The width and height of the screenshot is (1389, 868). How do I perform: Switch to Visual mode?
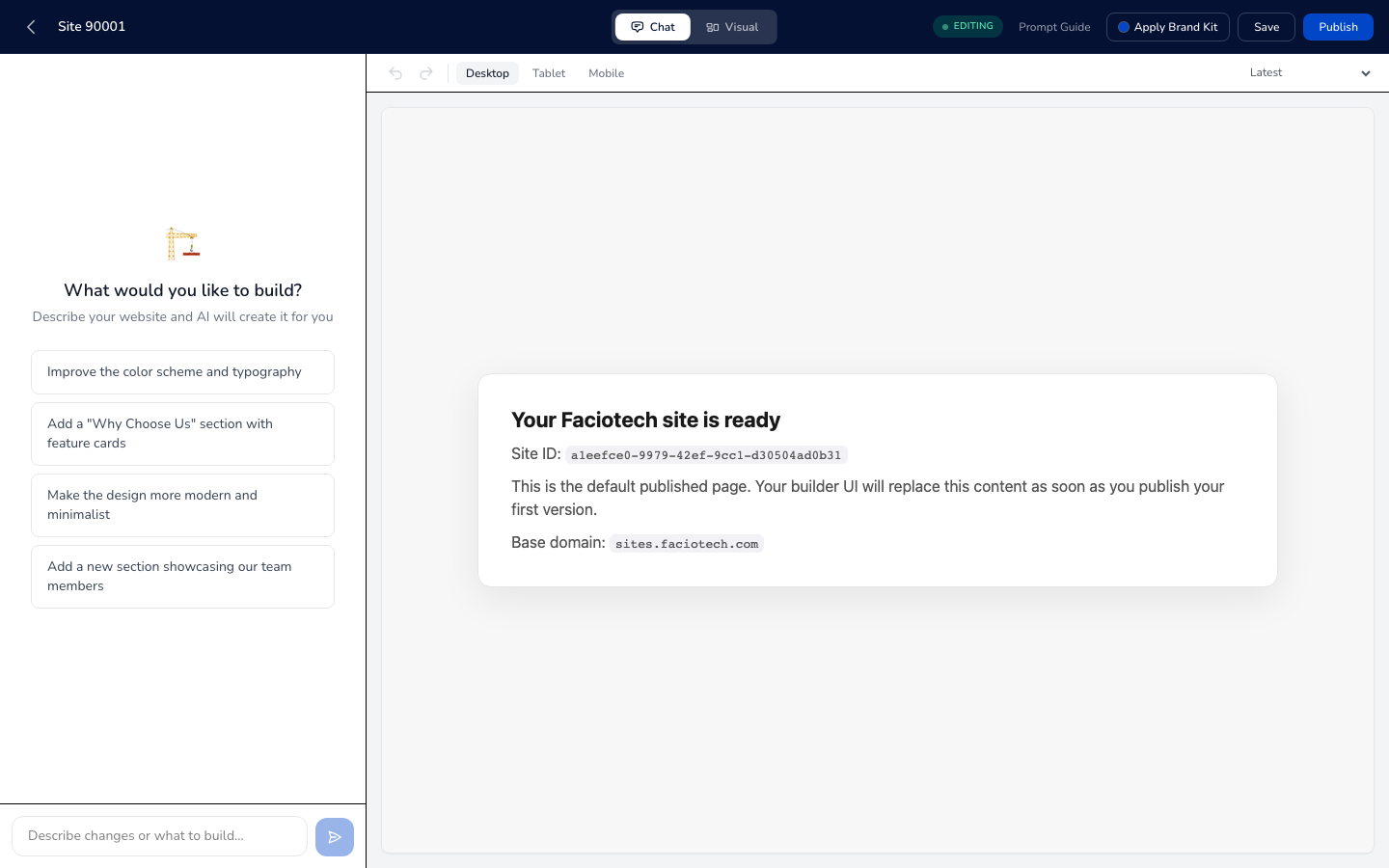(732, 27)
